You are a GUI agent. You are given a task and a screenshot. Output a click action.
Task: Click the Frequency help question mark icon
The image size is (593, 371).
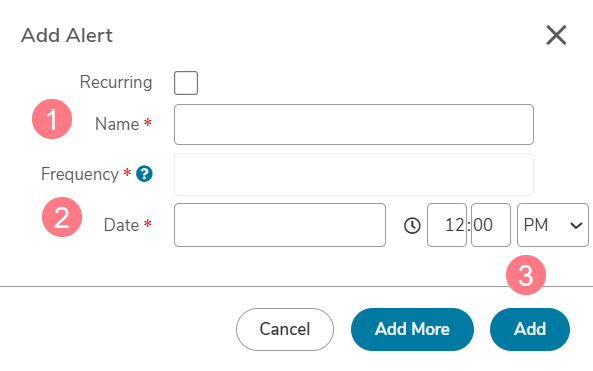tap(144, 174)
